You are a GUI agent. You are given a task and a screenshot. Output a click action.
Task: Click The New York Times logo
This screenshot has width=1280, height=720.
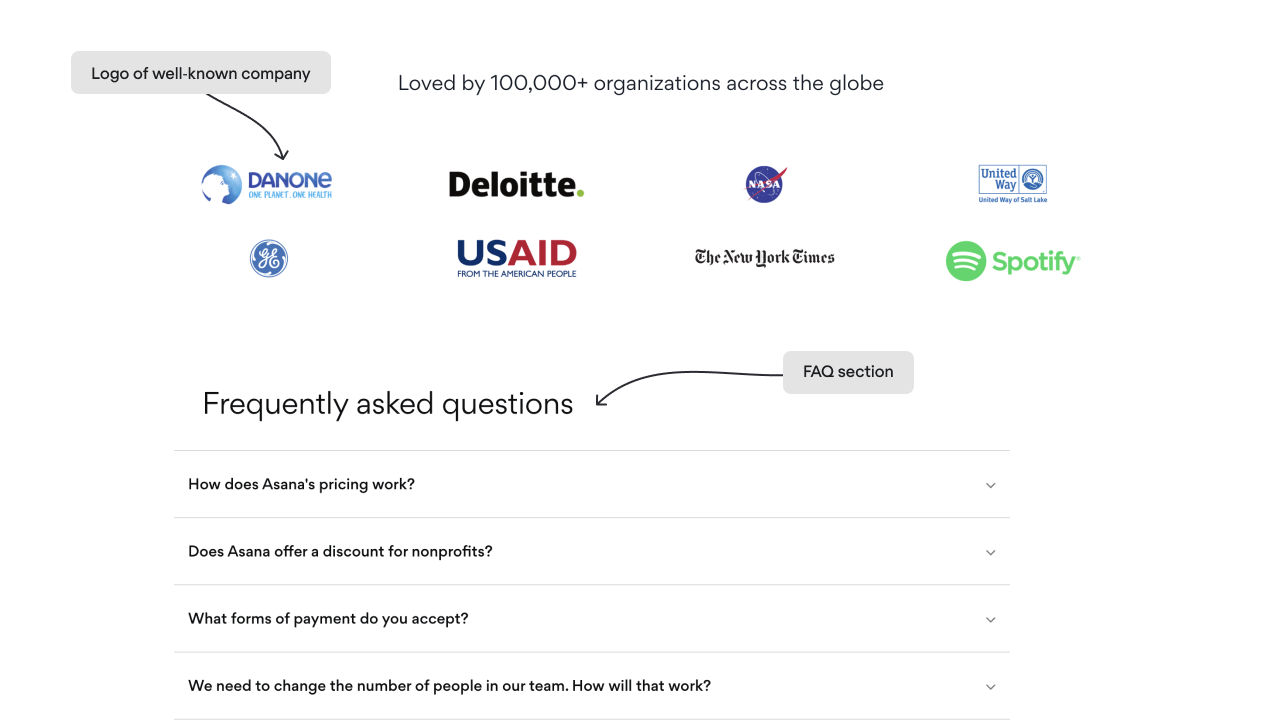765,257
